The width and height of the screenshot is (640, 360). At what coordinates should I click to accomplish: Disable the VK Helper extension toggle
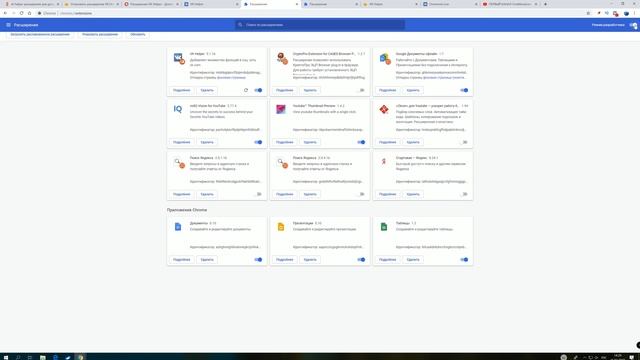coord(258,90)
